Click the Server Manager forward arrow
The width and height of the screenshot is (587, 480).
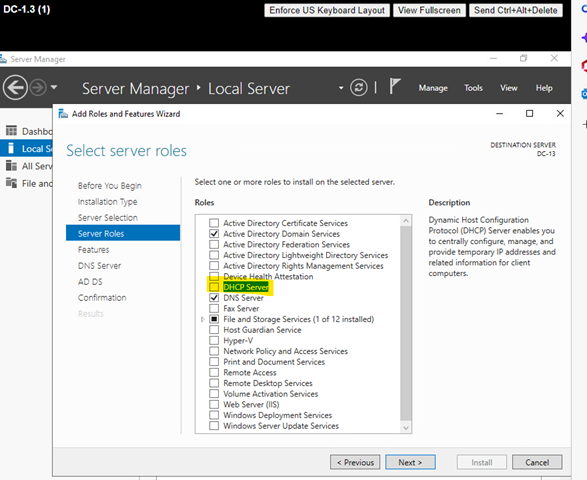point(38,88)
